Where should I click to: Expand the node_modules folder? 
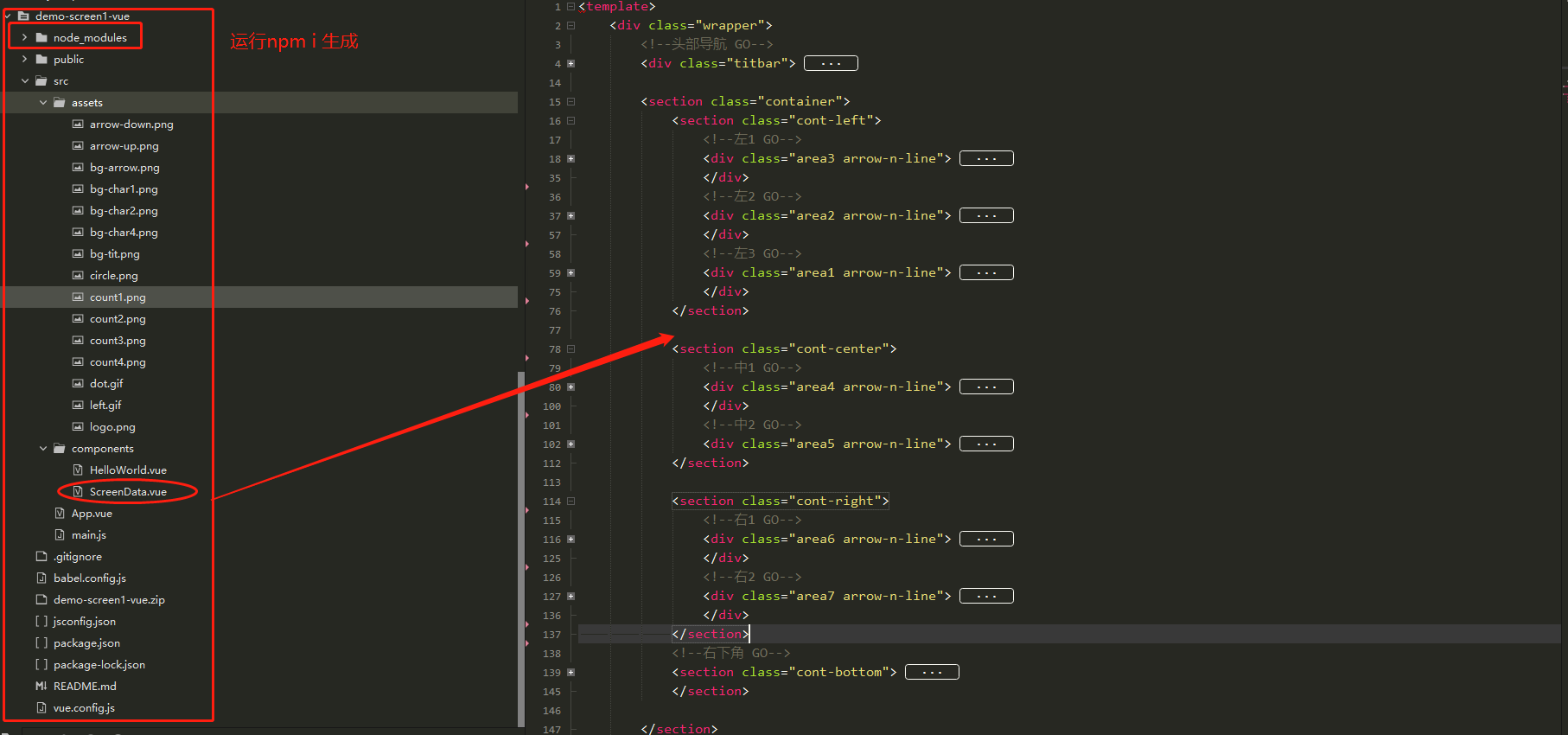[24, 38]
